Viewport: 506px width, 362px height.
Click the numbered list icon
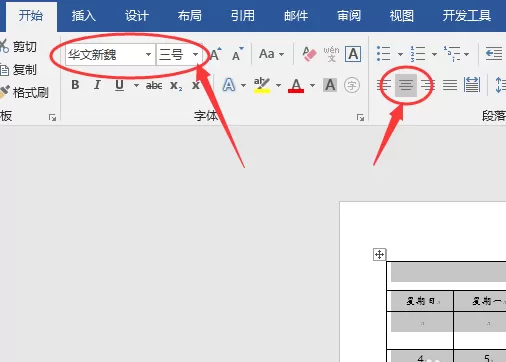tap(417, 54)
